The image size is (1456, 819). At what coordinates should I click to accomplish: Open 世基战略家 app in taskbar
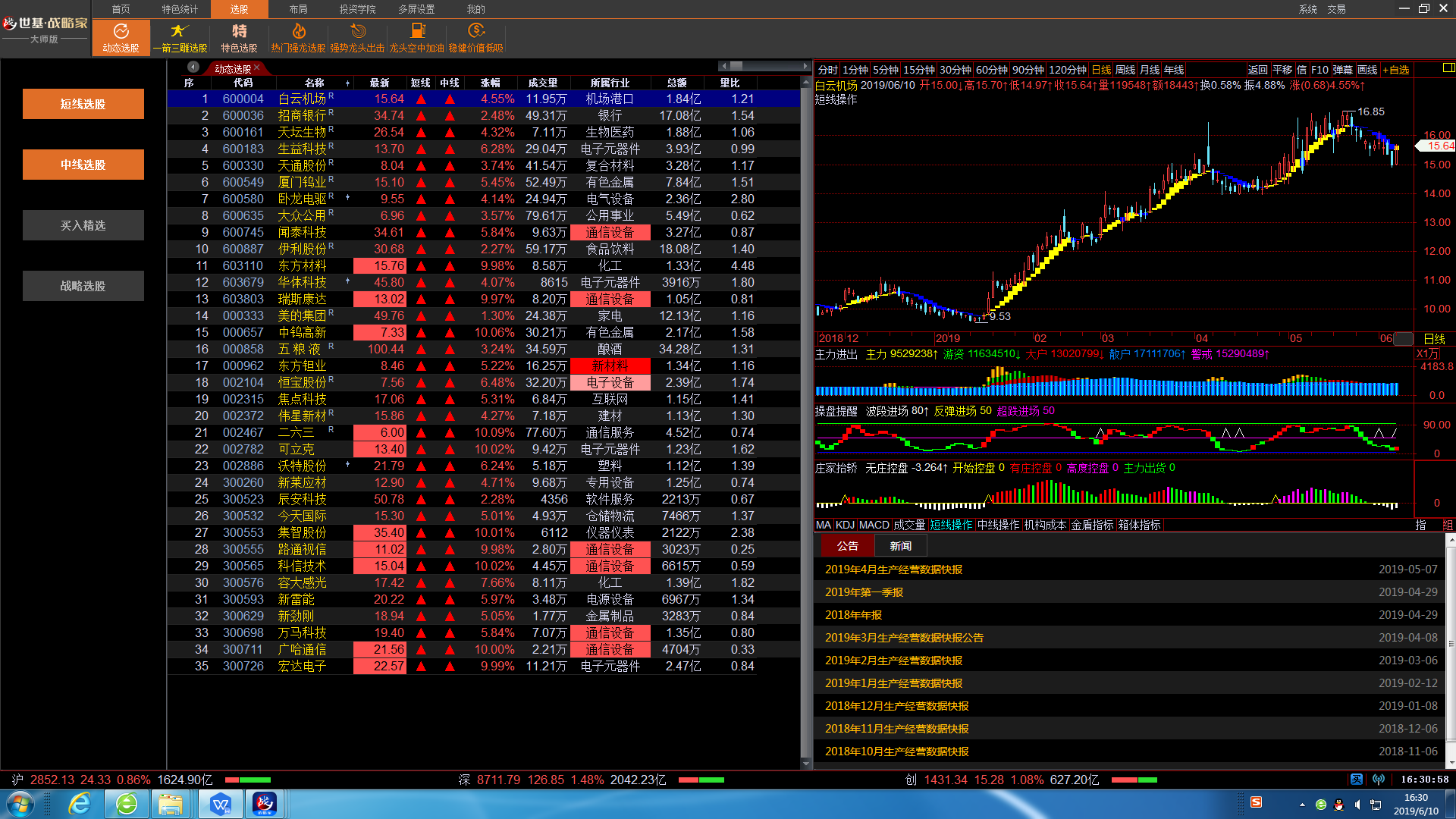point(265,804)
